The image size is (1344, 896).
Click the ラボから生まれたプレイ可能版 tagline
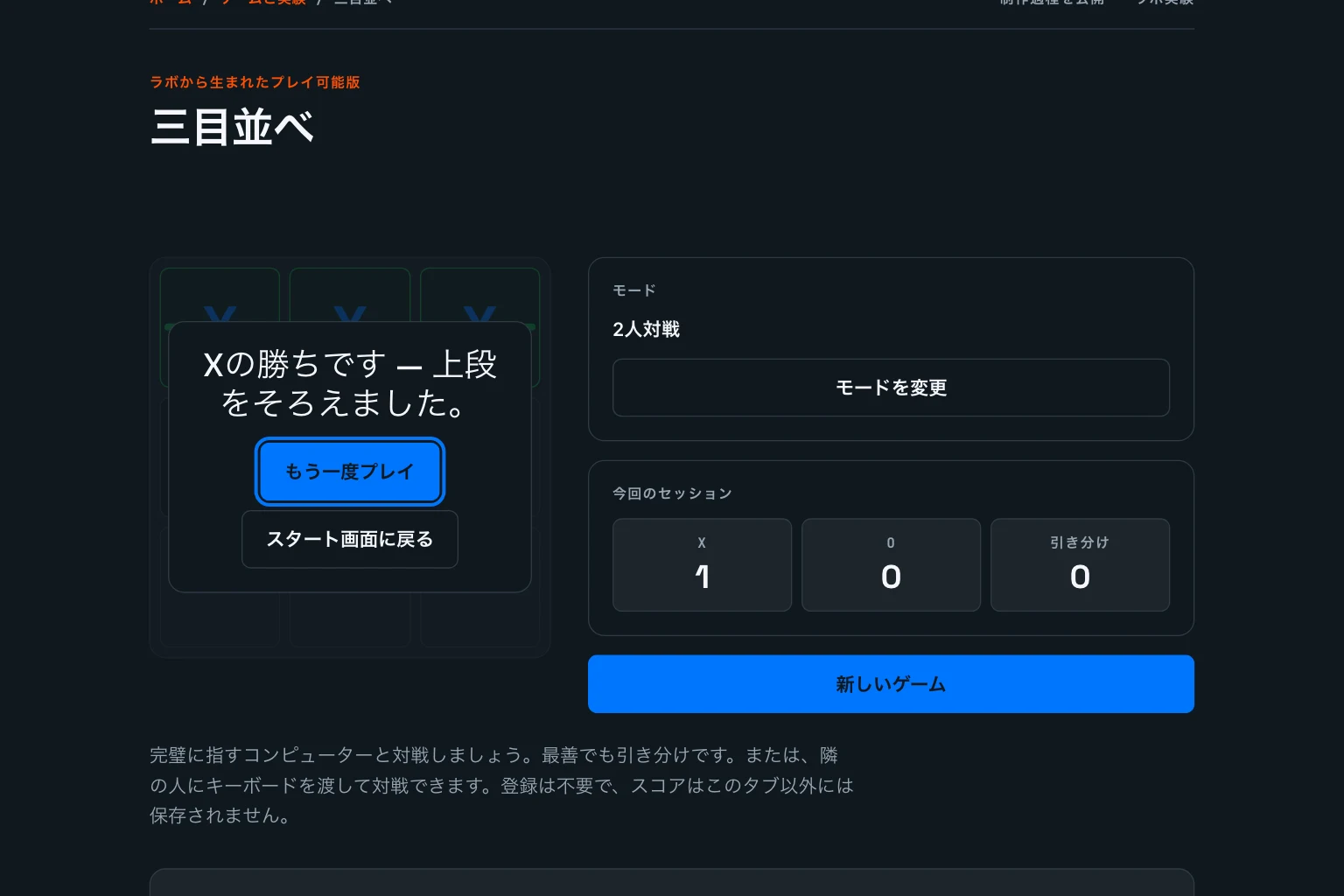(x=255, y=82)
